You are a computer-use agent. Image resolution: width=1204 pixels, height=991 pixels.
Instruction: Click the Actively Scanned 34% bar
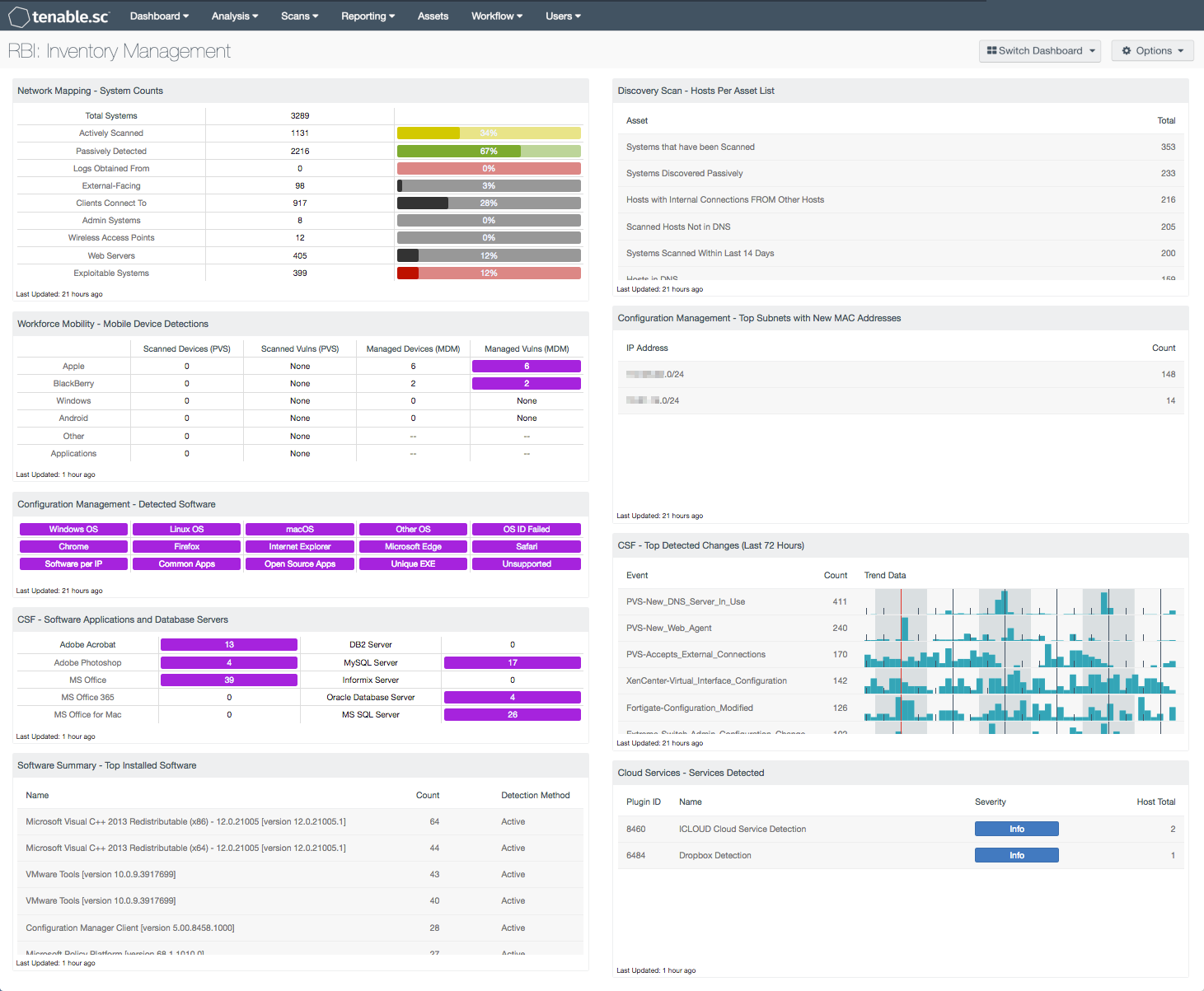click(489, 133)
